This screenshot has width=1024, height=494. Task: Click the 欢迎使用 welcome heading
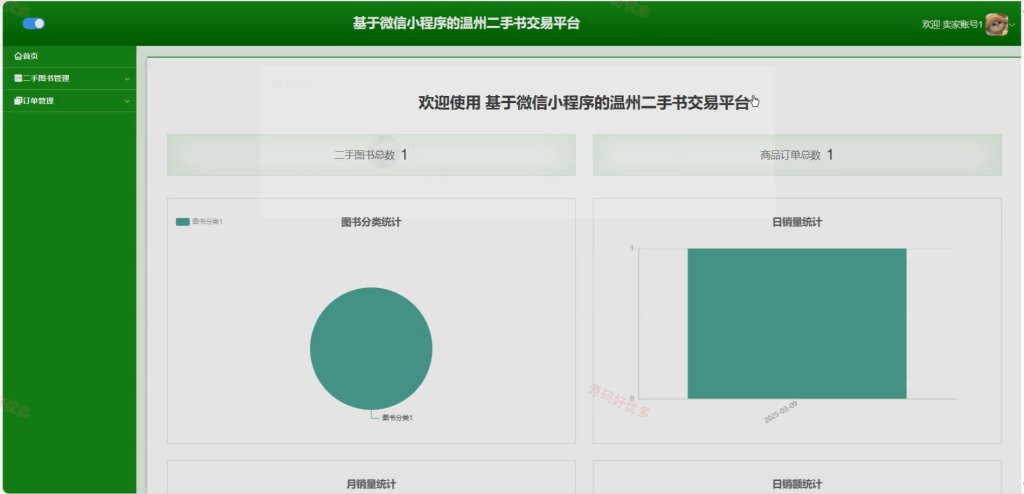pos(584,103)
